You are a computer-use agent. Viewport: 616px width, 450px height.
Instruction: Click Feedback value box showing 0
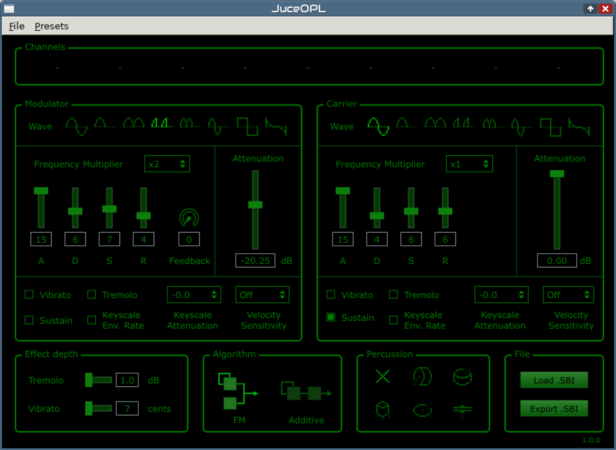pyautogui.click(x=189, y=239)
